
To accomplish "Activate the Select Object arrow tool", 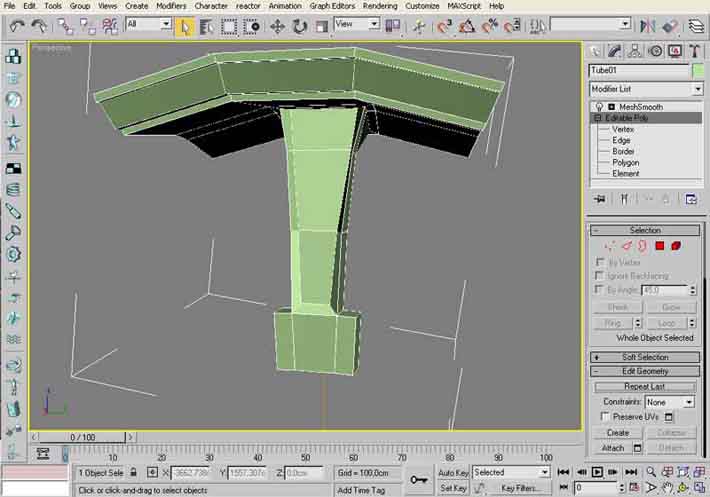I will coord(184,25).
